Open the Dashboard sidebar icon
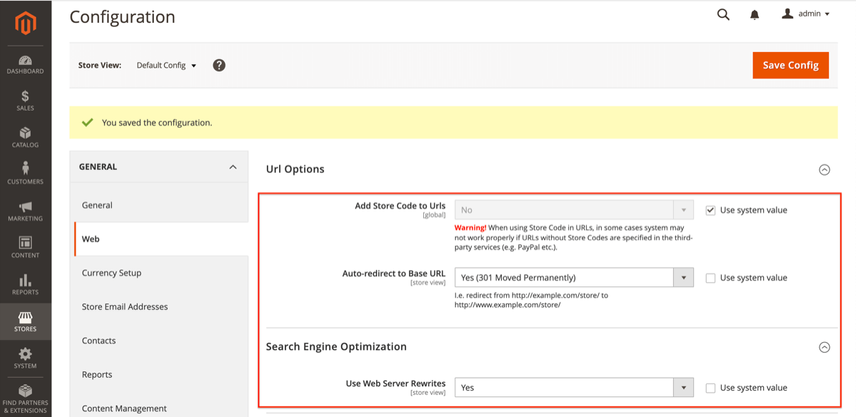 (25, 64)
